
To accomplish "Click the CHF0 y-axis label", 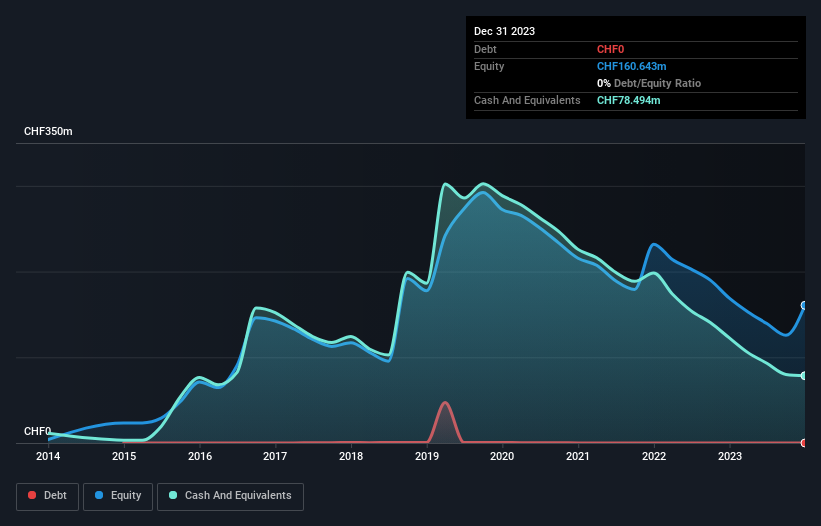I will click(x=38, y=431).
